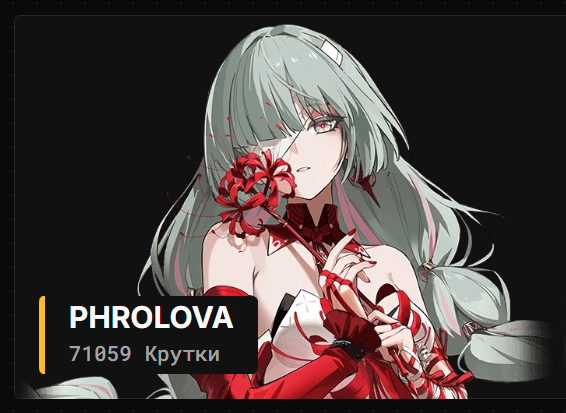Viewport: 566px width, 413px height.
Task: Click the red triangular earring
Action: click(366, 186)
